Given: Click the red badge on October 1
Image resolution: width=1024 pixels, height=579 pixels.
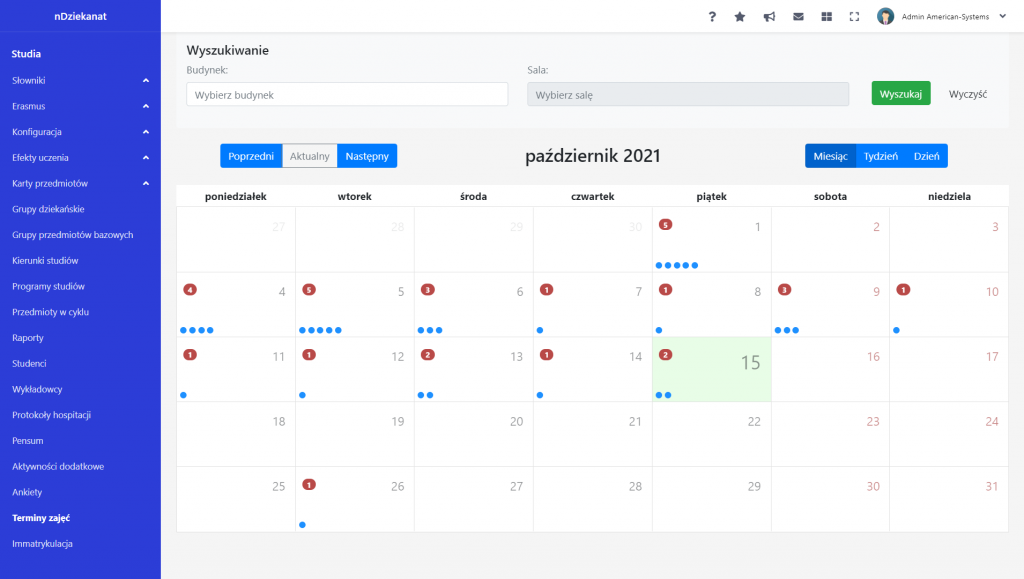Looking at the screenshot, I should 665,225.
